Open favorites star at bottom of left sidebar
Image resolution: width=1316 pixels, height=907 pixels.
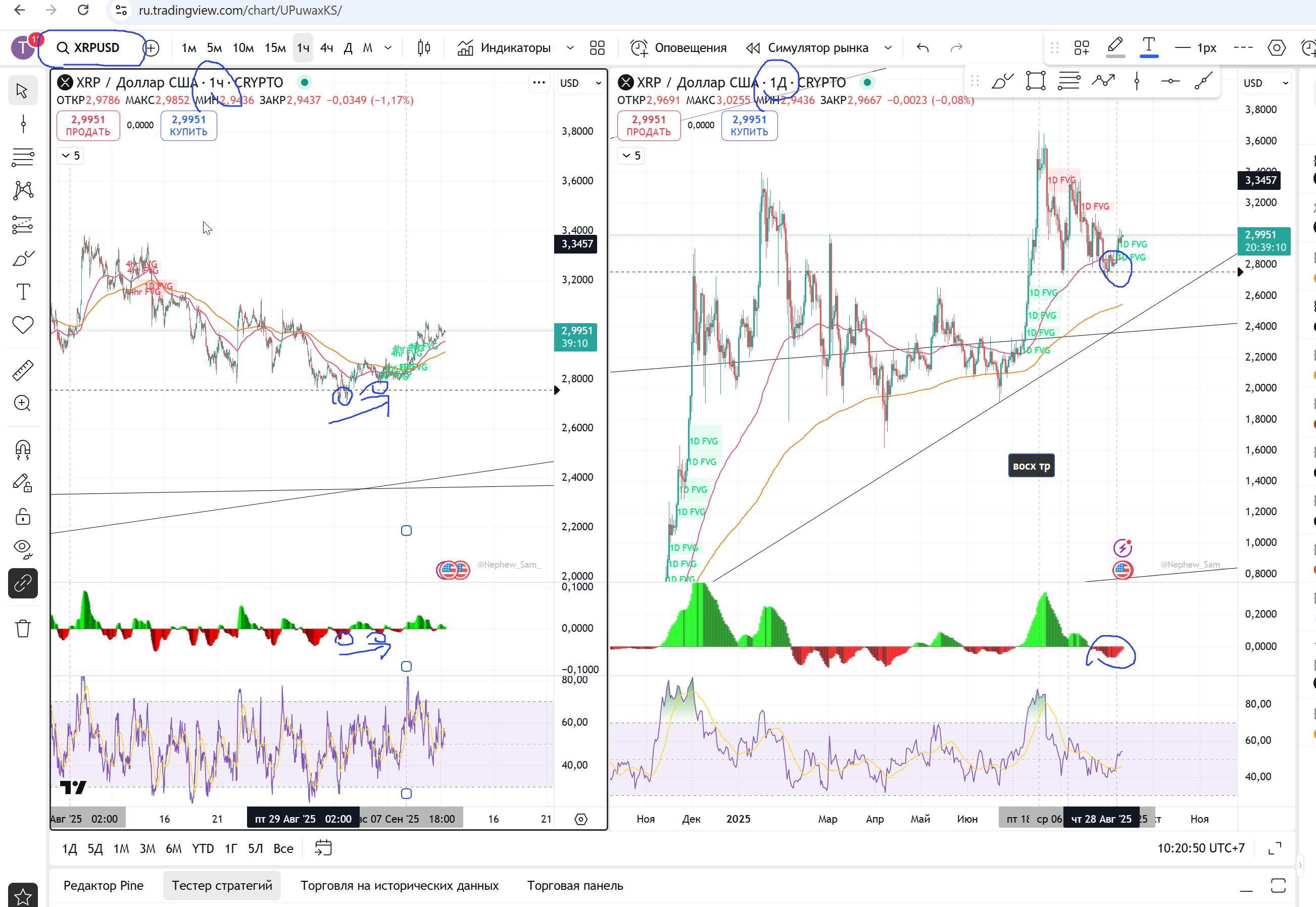[23, 897]
